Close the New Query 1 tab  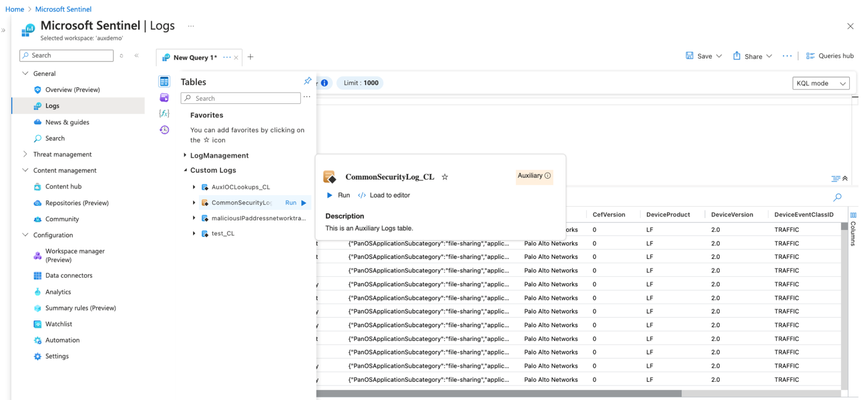236,58
